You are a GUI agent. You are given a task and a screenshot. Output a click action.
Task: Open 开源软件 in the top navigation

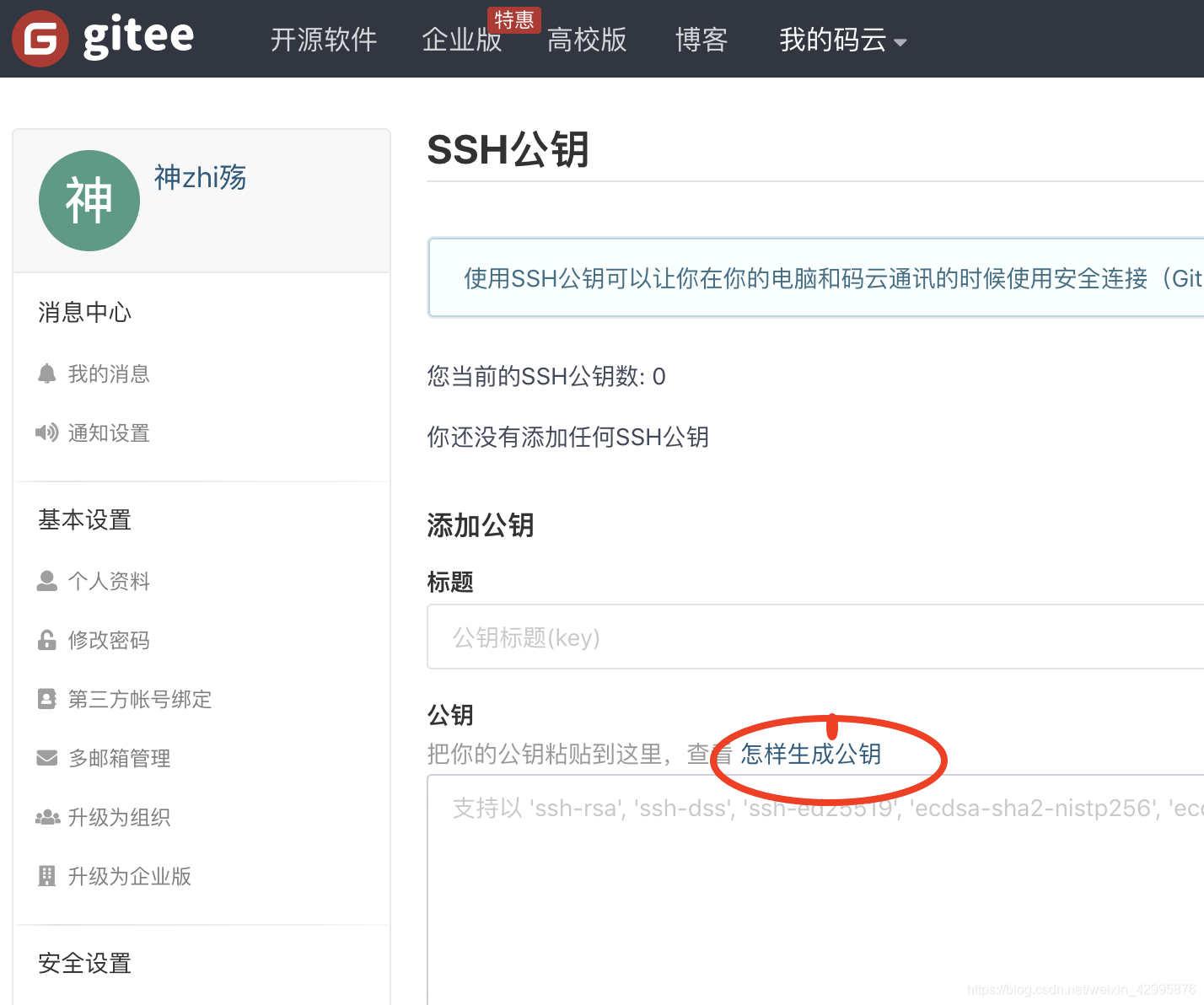tap(324, 40)
